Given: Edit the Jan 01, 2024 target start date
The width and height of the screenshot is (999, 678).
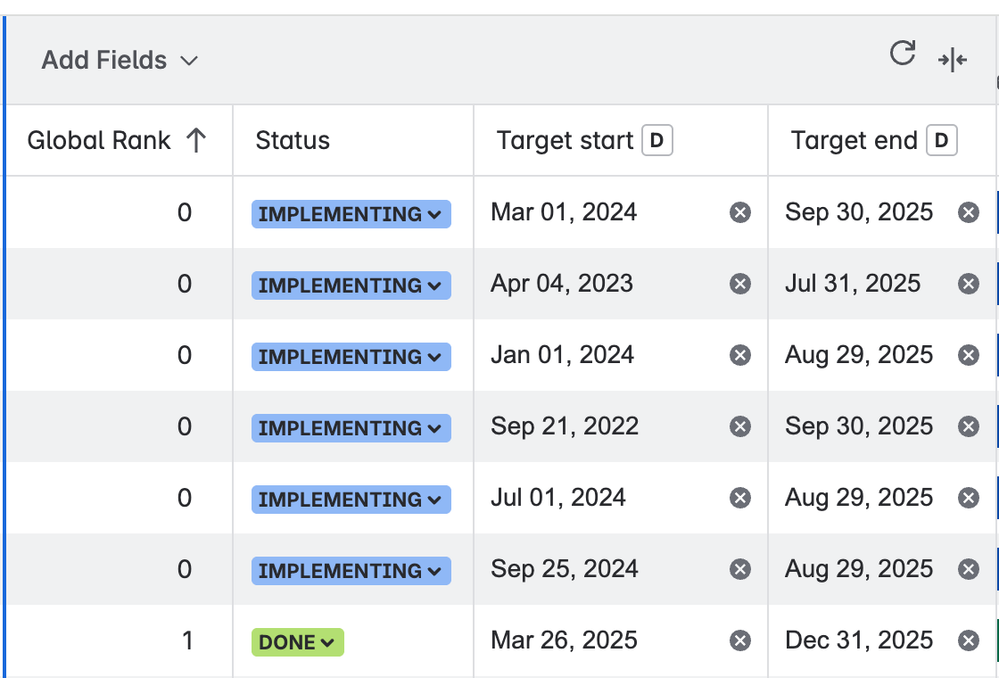Looking at the screenshot, I should [562, 356].
